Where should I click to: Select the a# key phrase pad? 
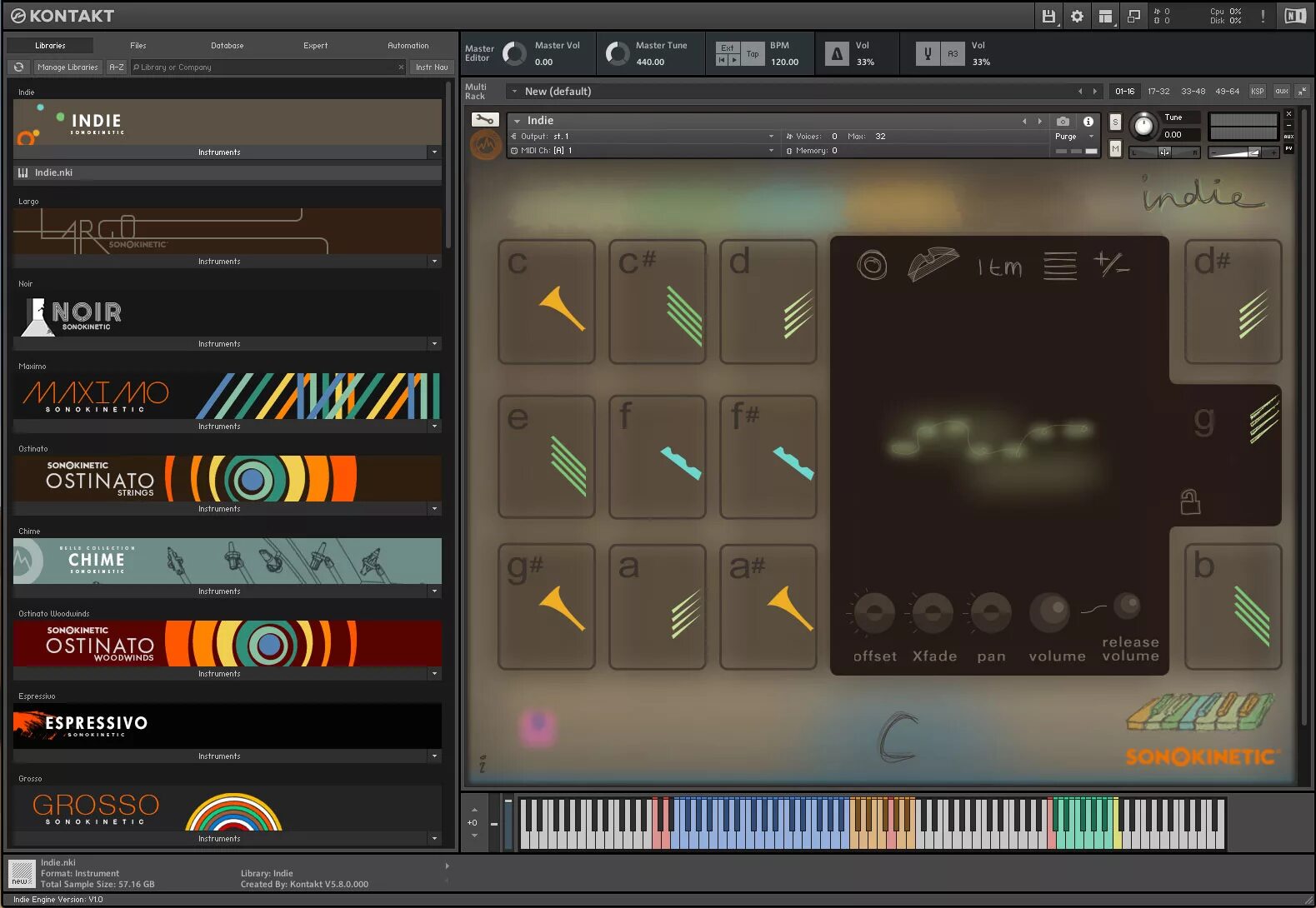click(x=768, y=606)
